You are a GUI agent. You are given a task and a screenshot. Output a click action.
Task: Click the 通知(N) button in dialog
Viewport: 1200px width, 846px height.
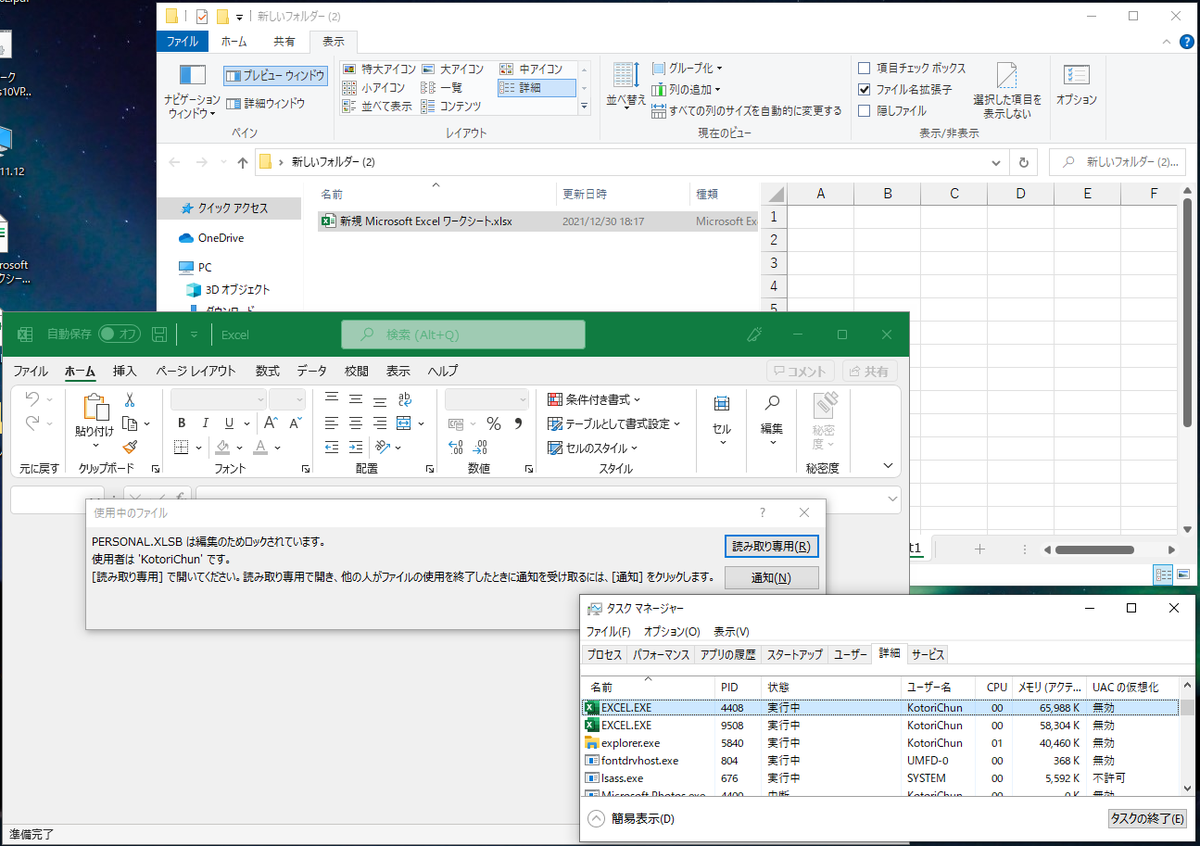[771, 578]
